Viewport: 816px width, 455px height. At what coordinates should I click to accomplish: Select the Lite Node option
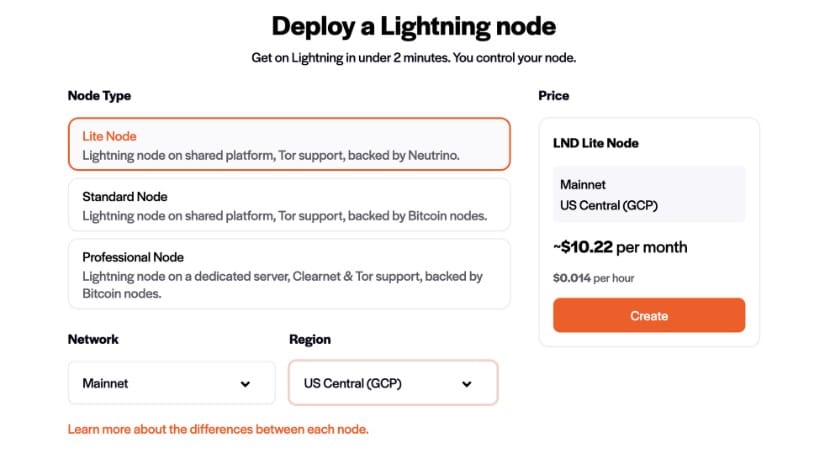click(x=289, y=145)
